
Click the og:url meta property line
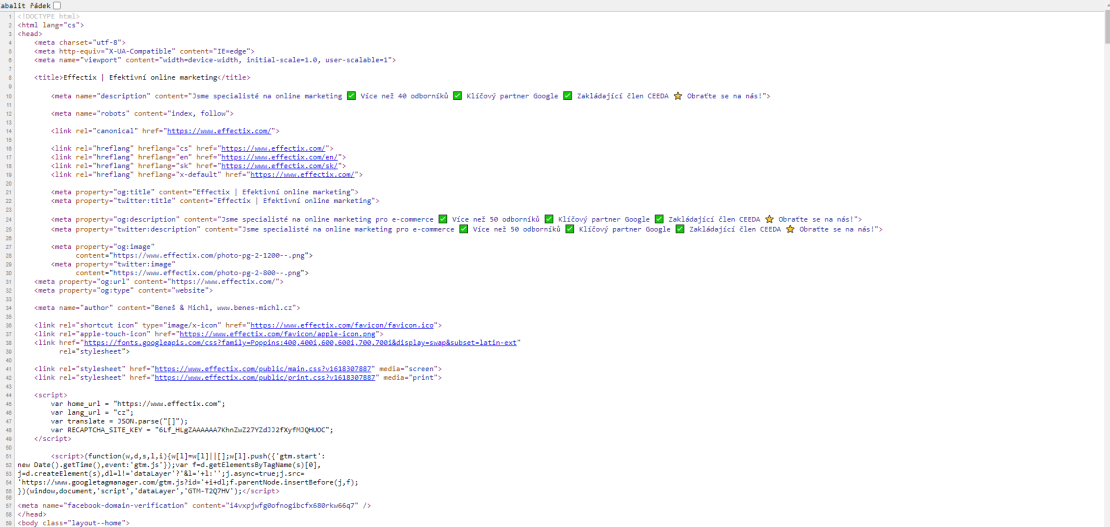point(159,281)
